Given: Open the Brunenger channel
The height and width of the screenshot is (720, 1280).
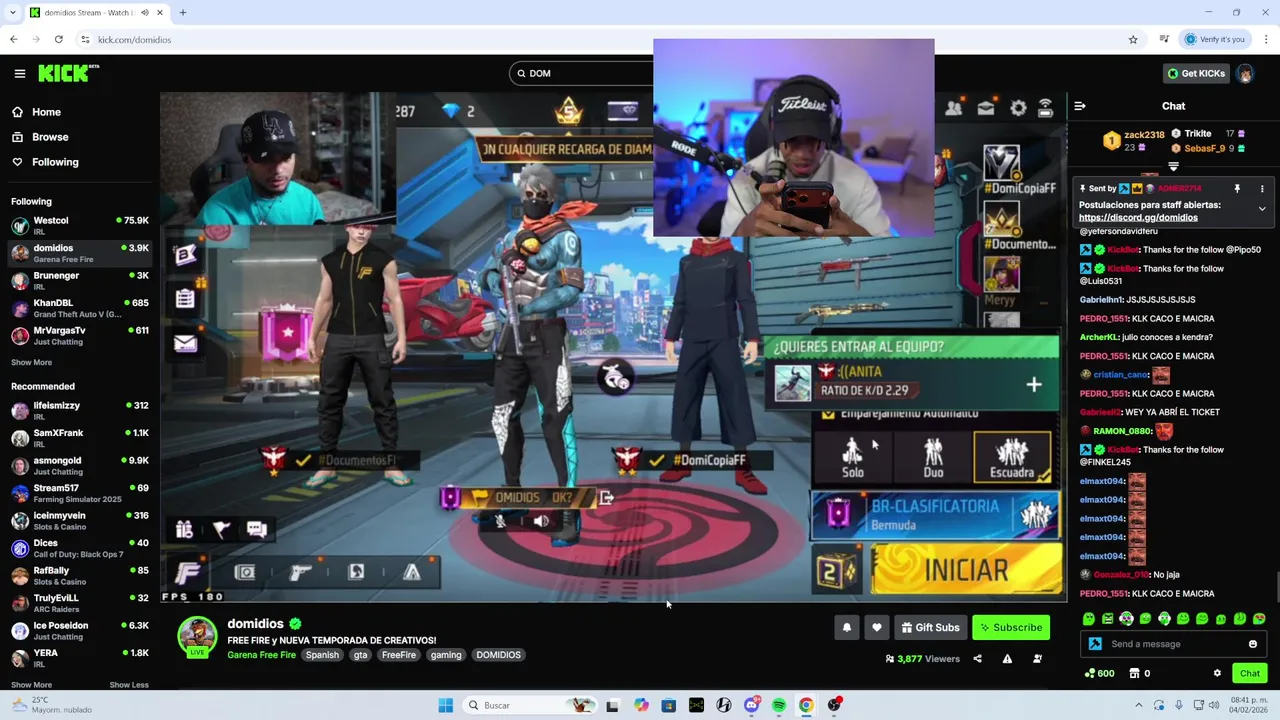Looking at the screenshot, I should [80, 280].
